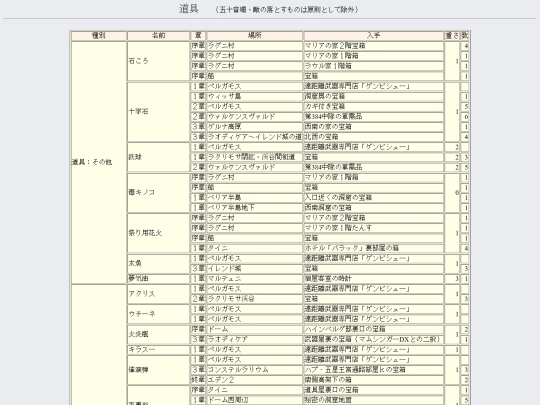Click the '道具屋裏口の宝箱' cell

click(374, 390)
